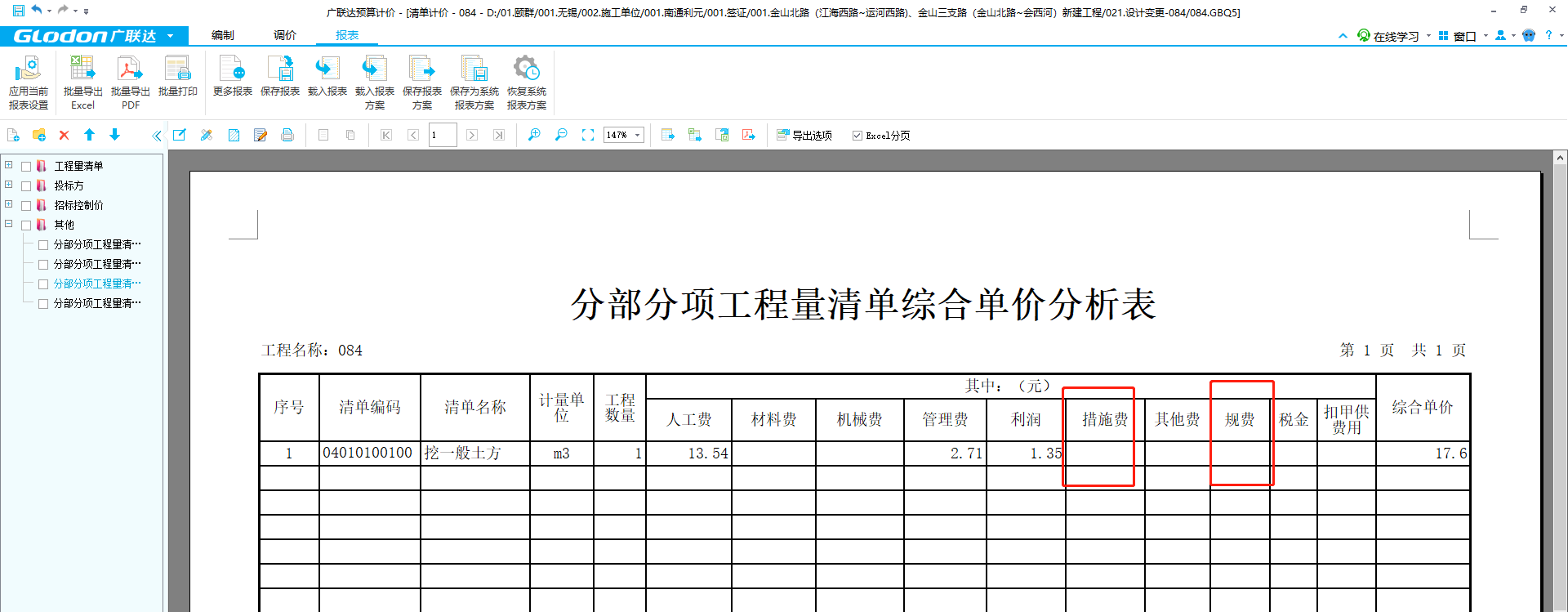Select the highlighted blue 分部分项工程量清 report item
The image size is (1568, 612).
97,284
